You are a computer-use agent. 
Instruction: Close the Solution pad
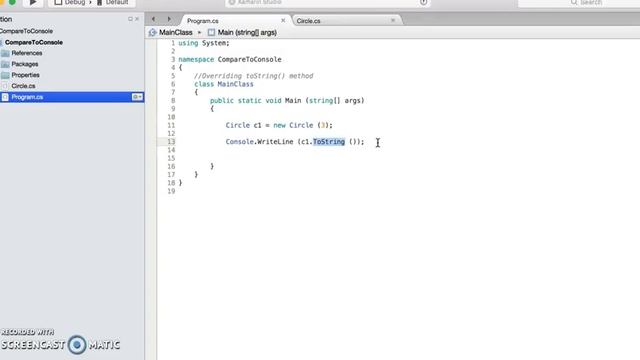[x=137, y=19]
